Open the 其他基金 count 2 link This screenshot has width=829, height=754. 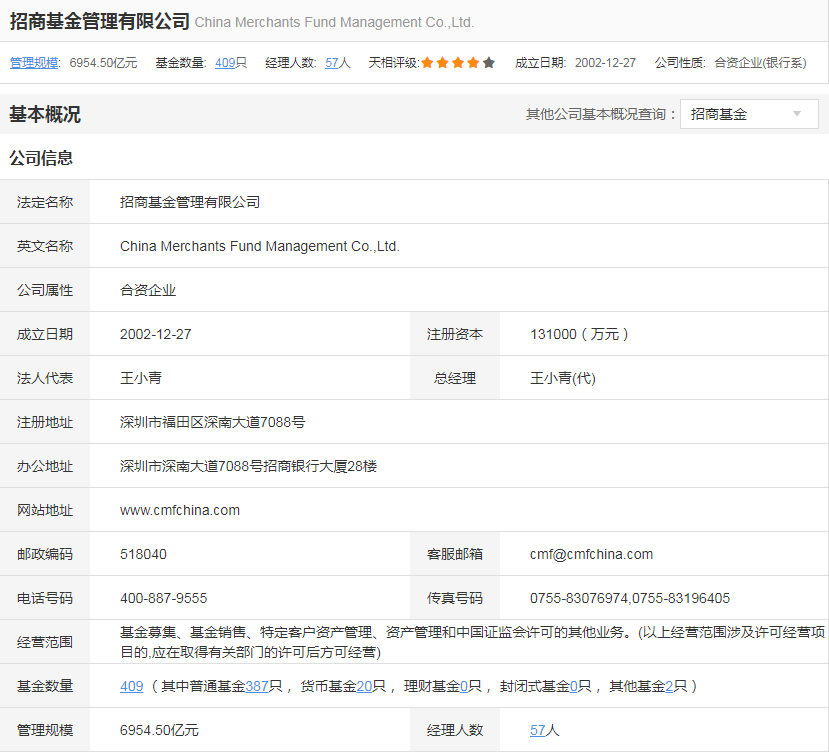[x=669, y=686]
